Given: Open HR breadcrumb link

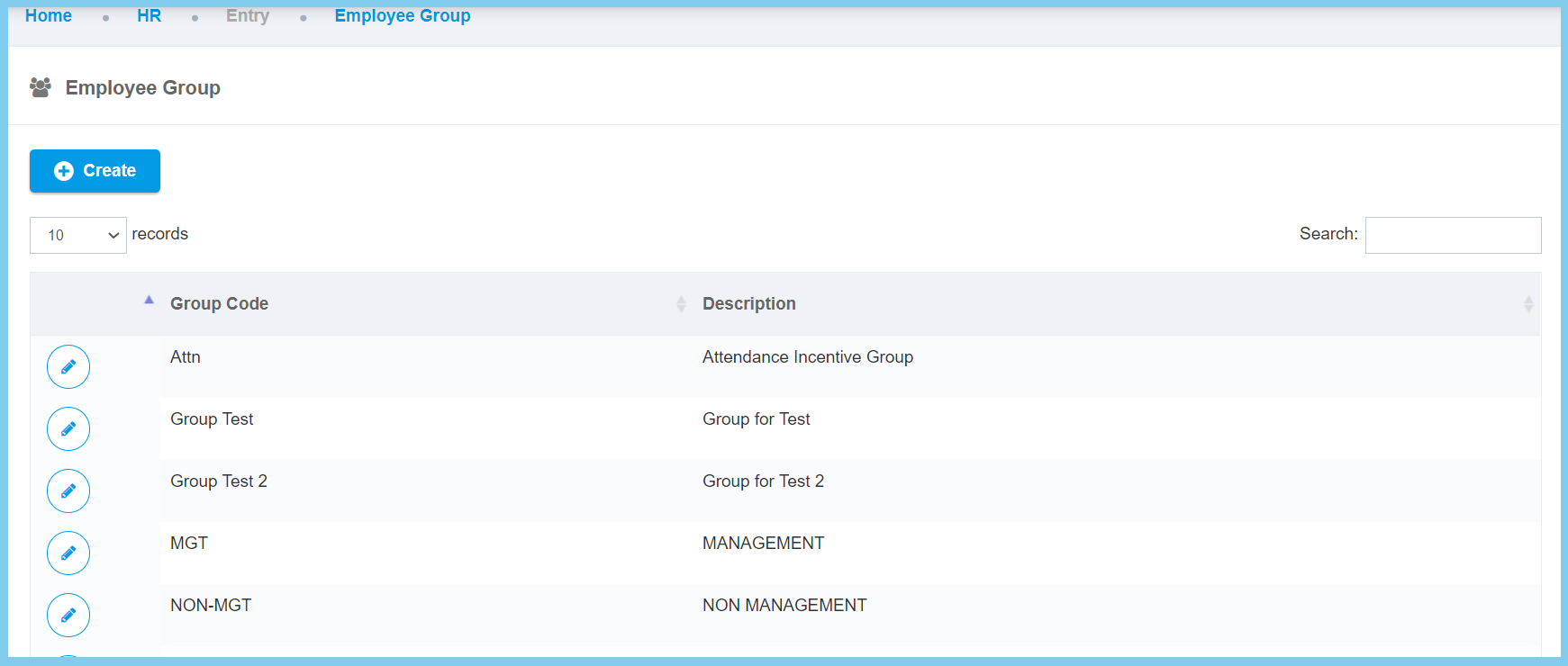Looking at the screenshot, I should pyautogui.click(x=149, y=16).
